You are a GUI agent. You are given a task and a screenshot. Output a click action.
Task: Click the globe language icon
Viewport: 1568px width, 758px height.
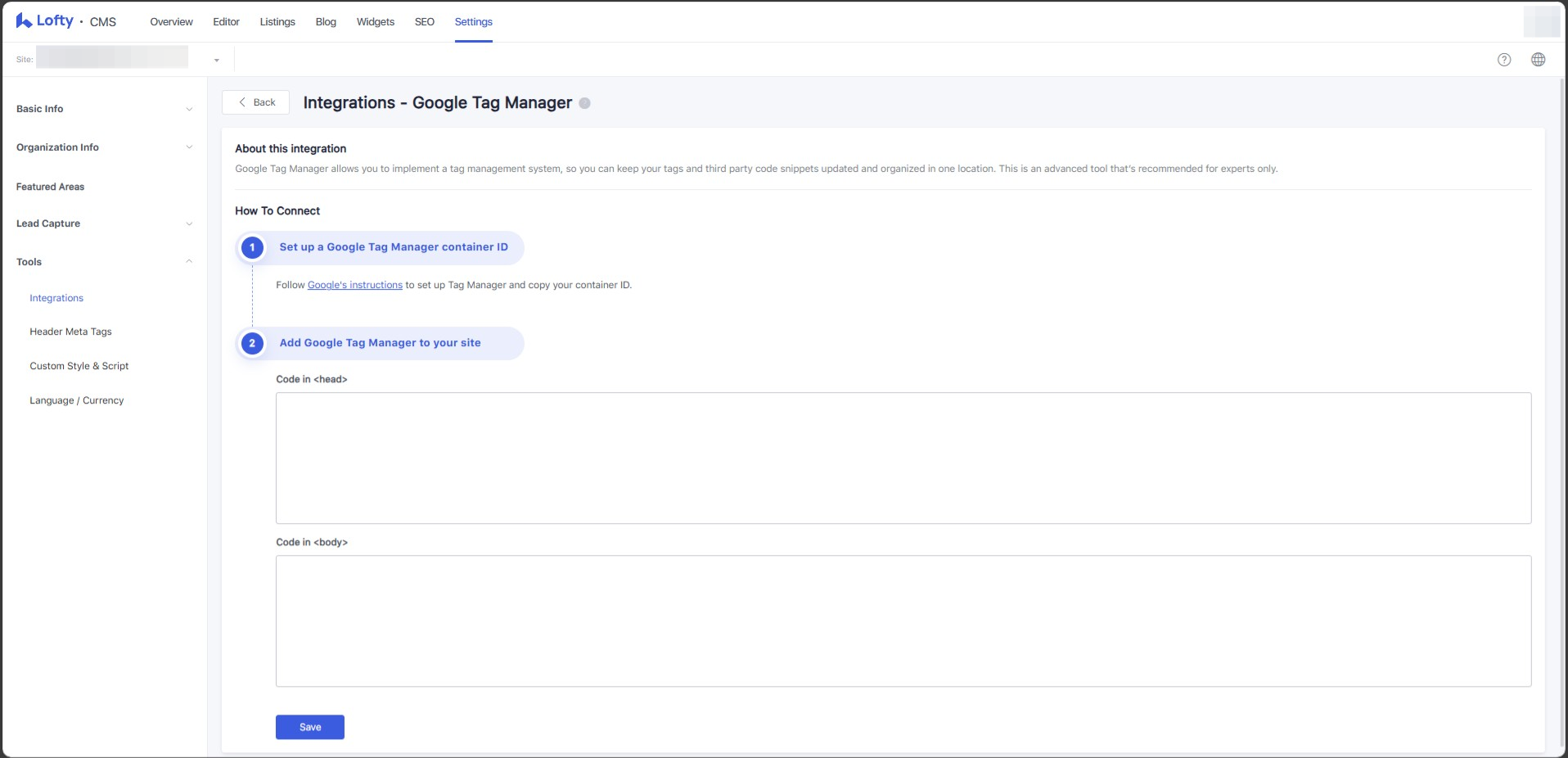pos(1538,60)
